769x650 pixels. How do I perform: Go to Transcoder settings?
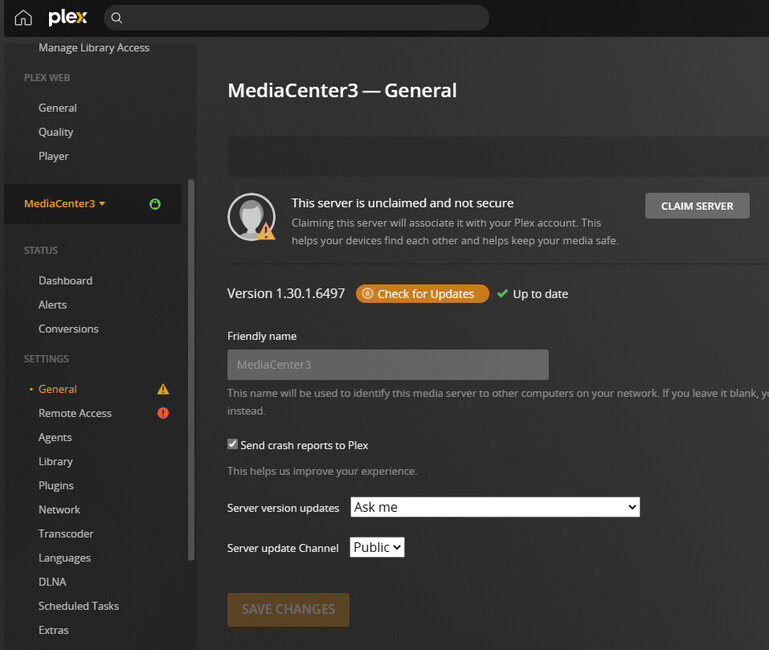pyautogui.click(x=66, y=534)
